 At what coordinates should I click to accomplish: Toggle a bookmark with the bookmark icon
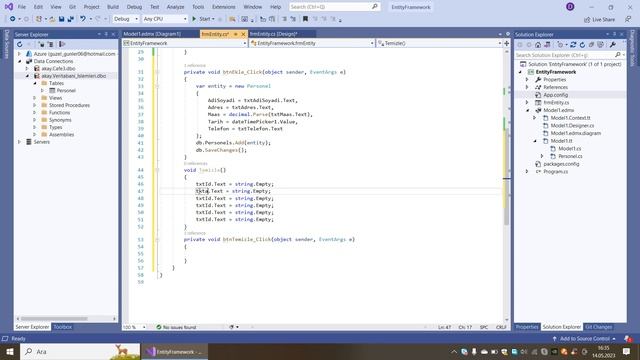tap(305, 19)
